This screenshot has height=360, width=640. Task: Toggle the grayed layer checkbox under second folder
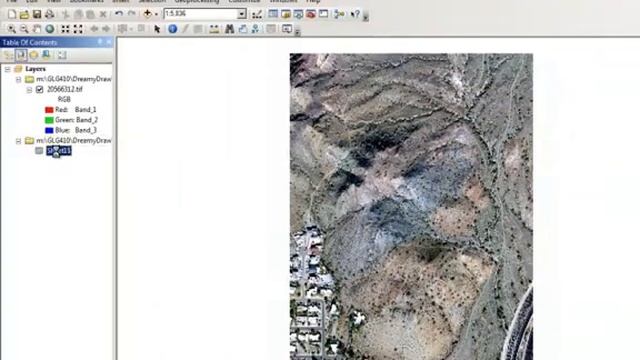tap(39, 151)
